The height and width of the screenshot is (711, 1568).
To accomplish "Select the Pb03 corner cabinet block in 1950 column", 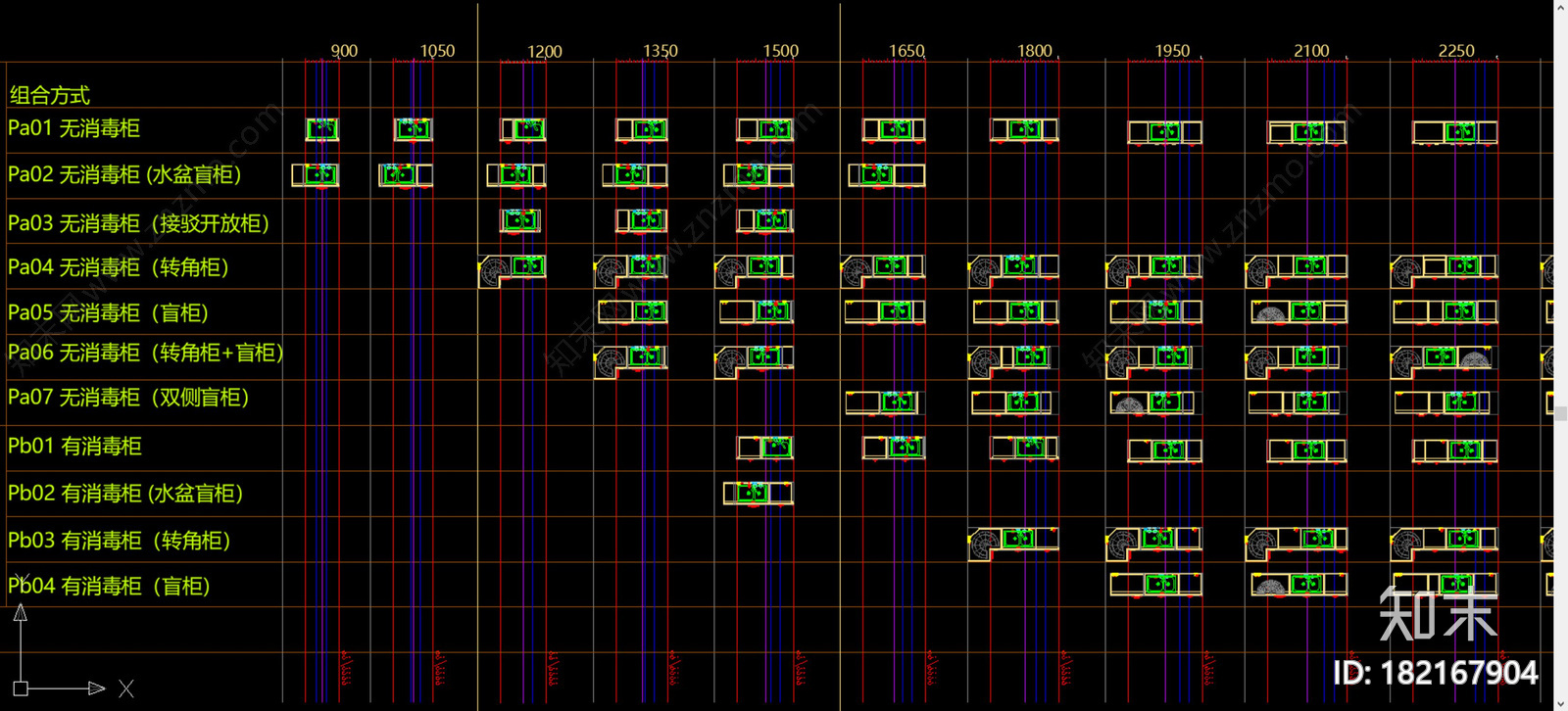I will coord(1153,543).
